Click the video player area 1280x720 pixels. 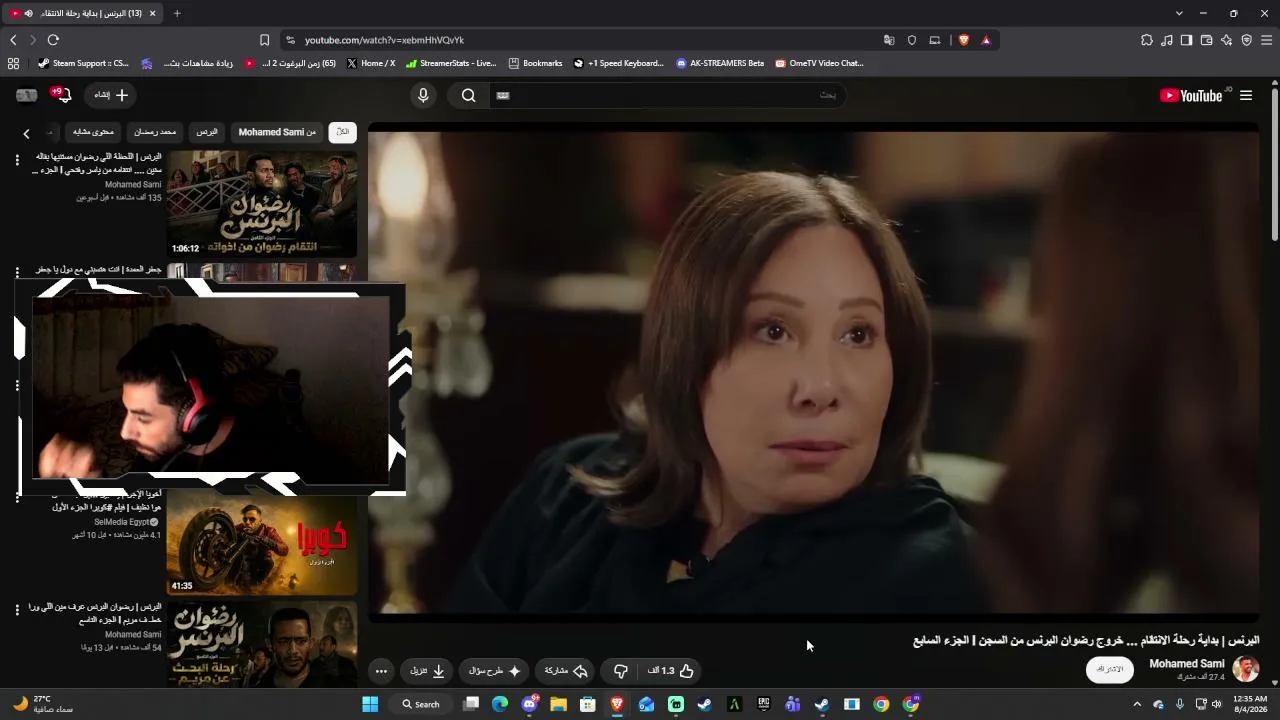(x=814, y=371)
